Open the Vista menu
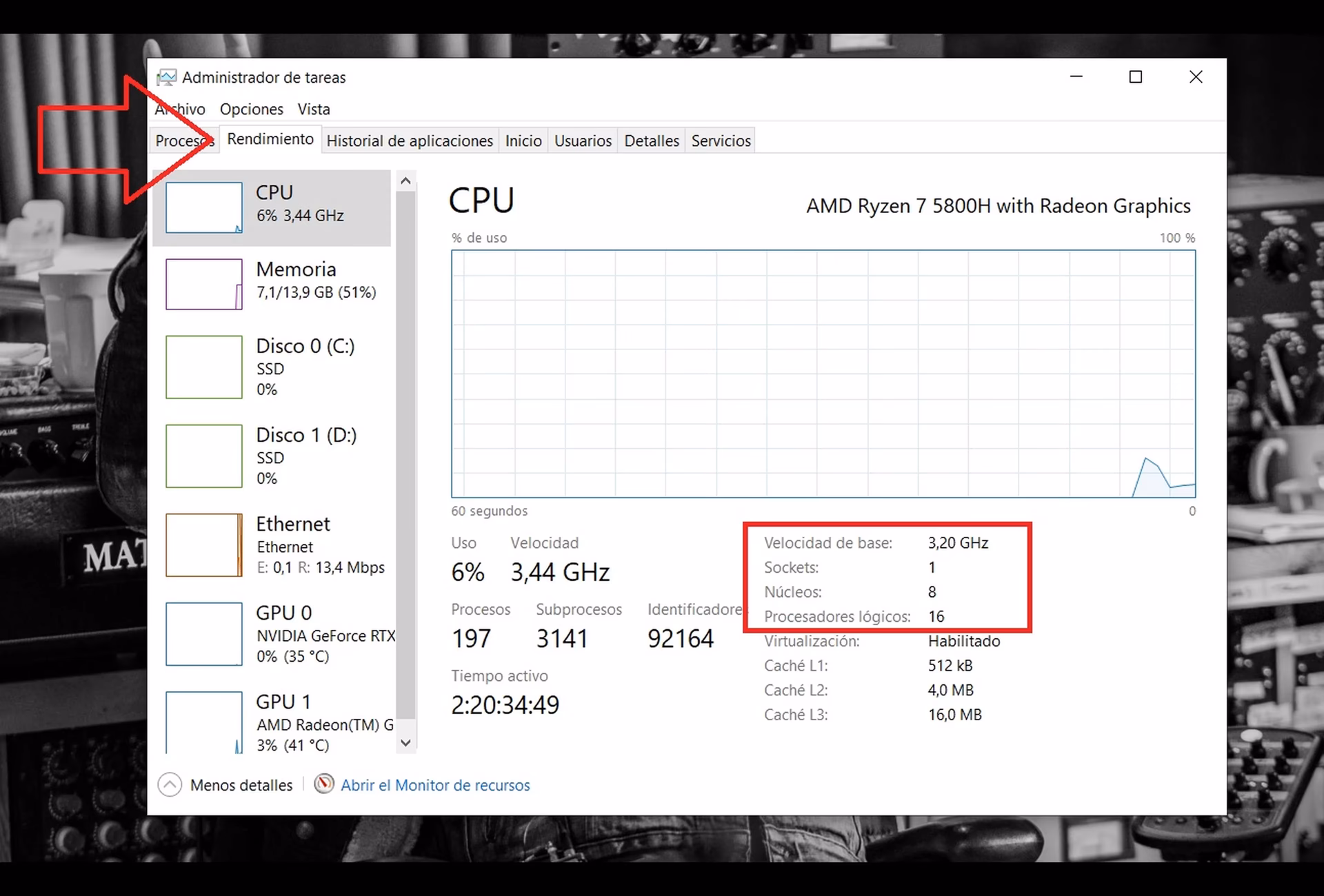Viewport: 1324px width, 896px height. point(314,109)
